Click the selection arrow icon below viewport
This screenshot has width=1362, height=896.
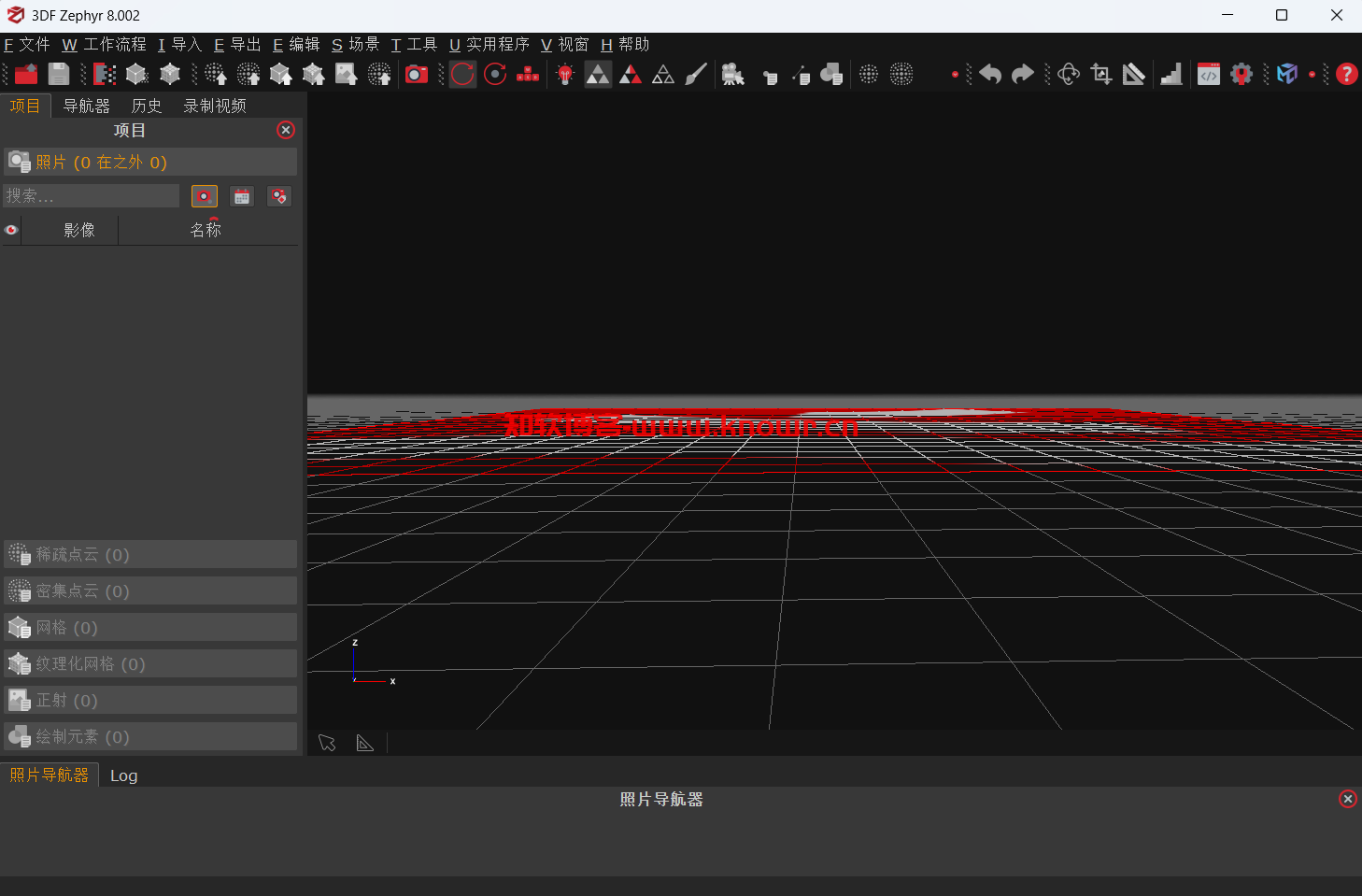click(x=327, y=743)
